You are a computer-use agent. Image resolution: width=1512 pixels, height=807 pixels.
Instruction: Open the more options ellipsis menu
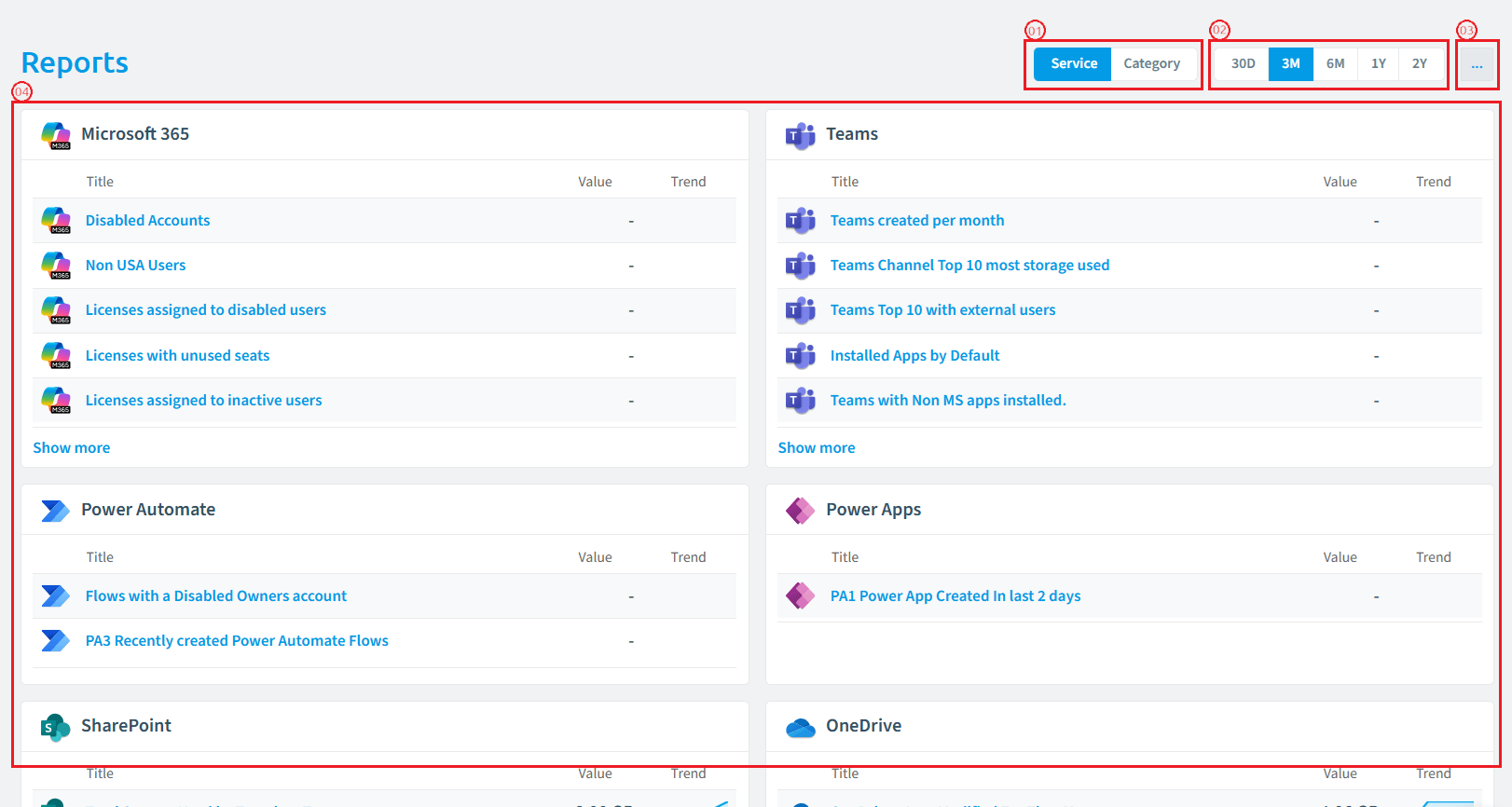click(1477, 64)
